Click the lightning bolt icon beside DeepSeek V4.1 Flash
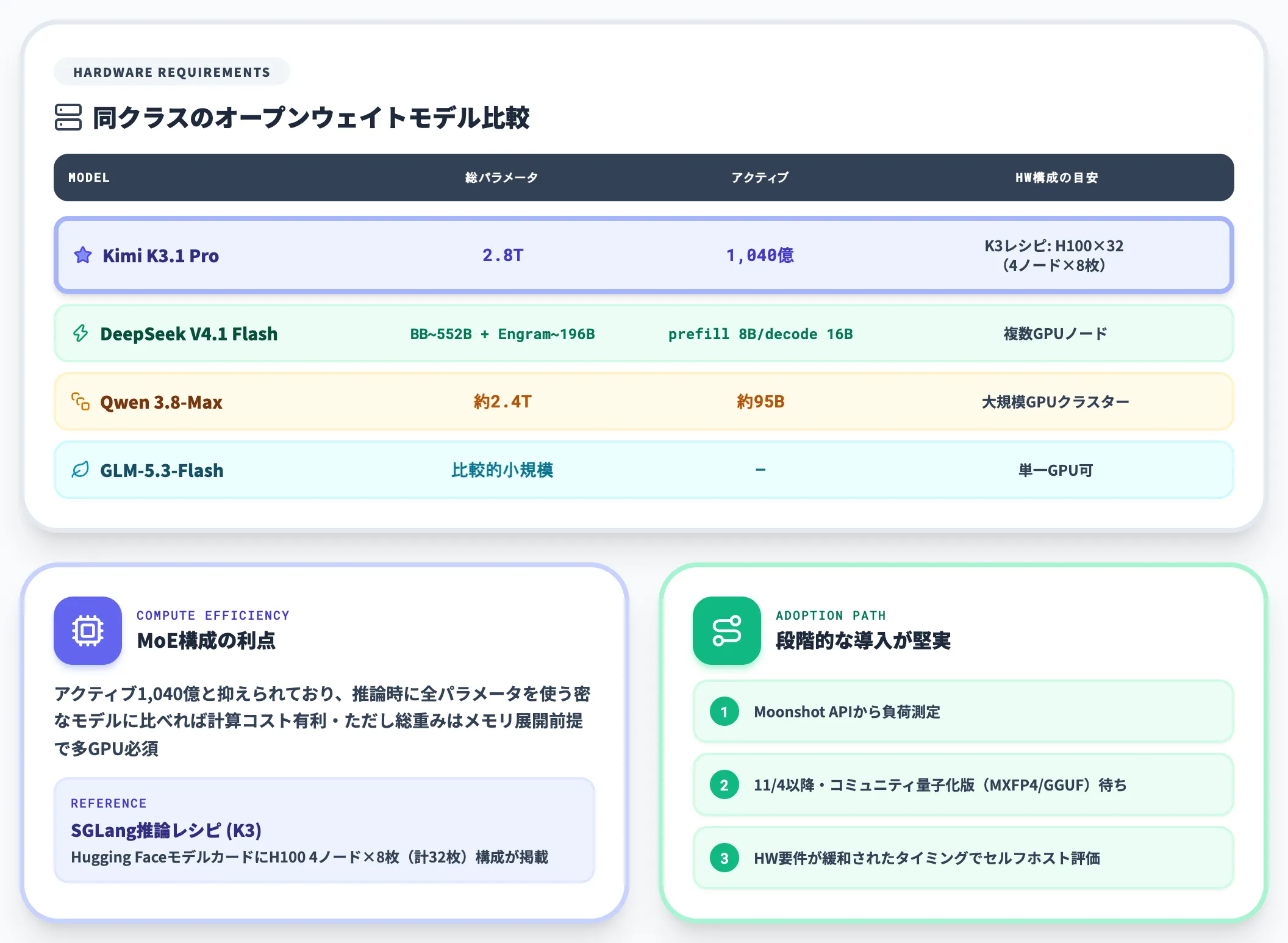This screenshot has width=1288, height=943. (x=80, y=333)
